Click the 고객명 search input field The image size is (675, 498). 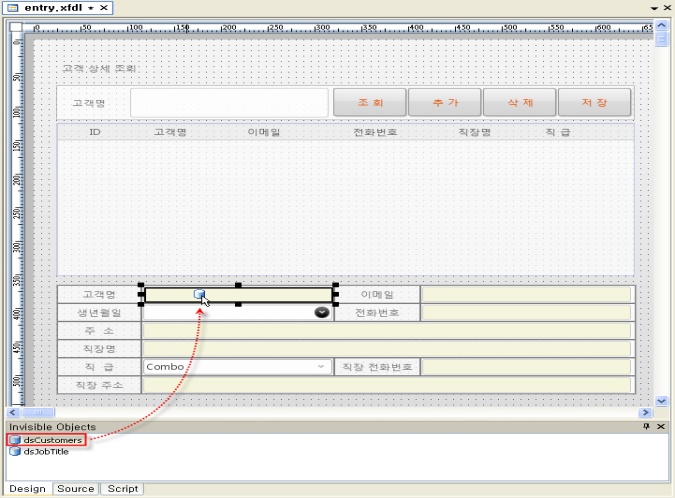point(229,103)
